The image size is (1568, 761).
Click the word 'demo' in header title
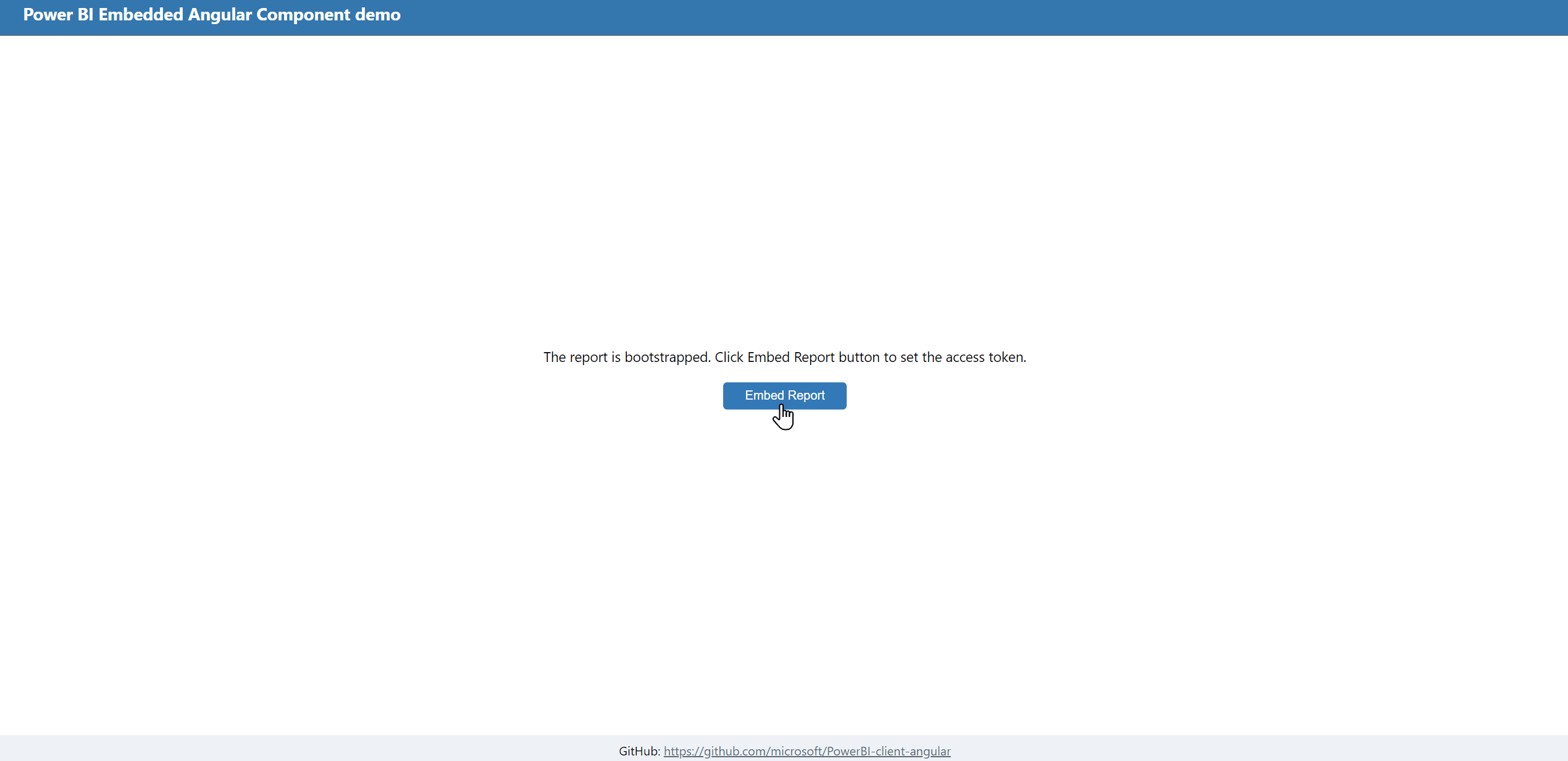pyautogui.click(x=378, y=15)
